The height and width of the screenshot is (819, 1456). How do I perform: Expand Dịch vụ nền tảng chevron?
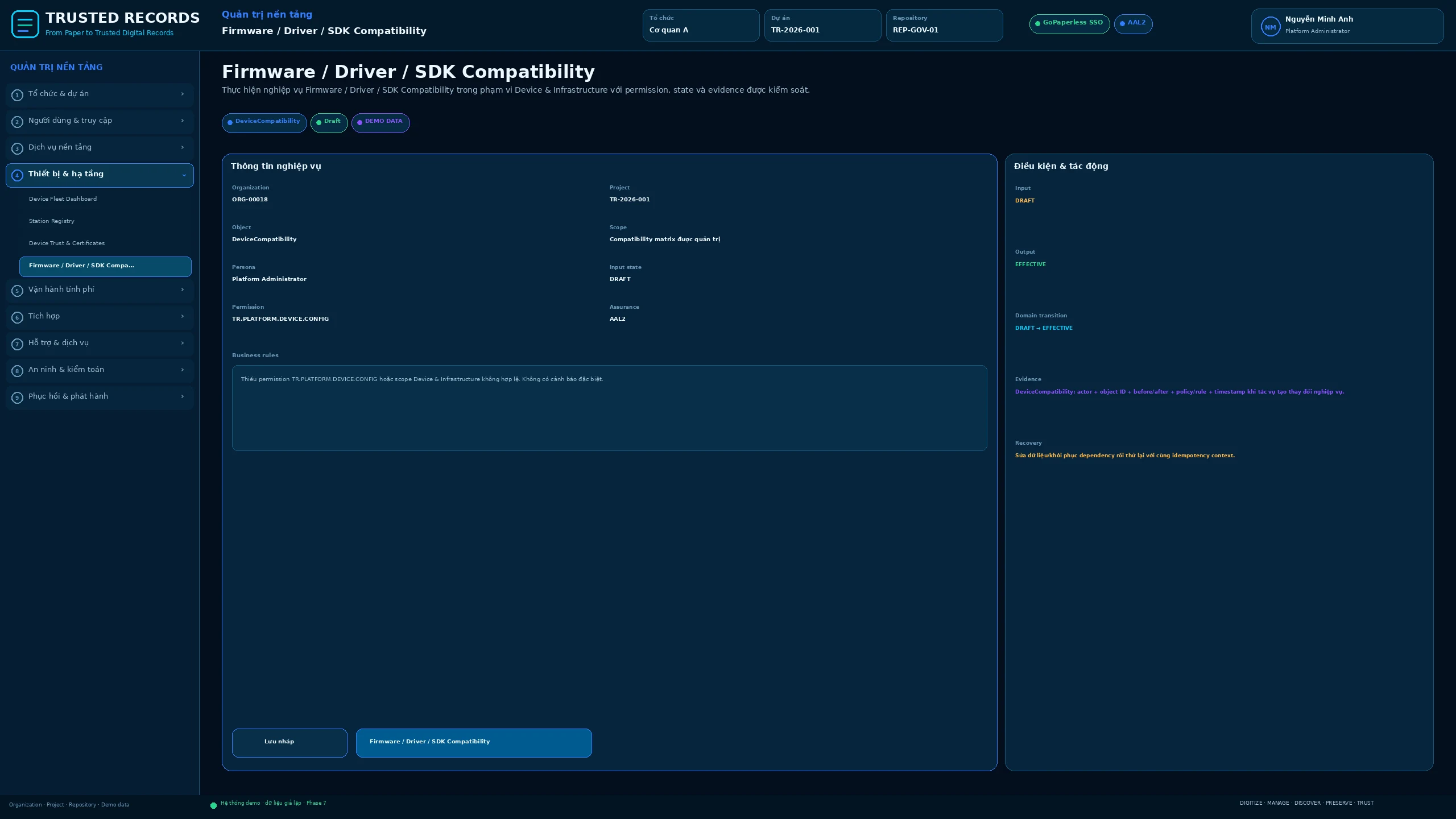click(x=183, y=147)
